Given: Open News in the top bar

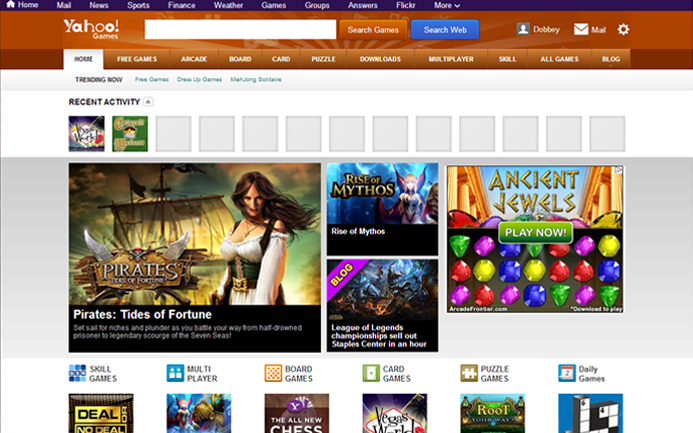Looking at the screenshot, I should coord(99,5).
